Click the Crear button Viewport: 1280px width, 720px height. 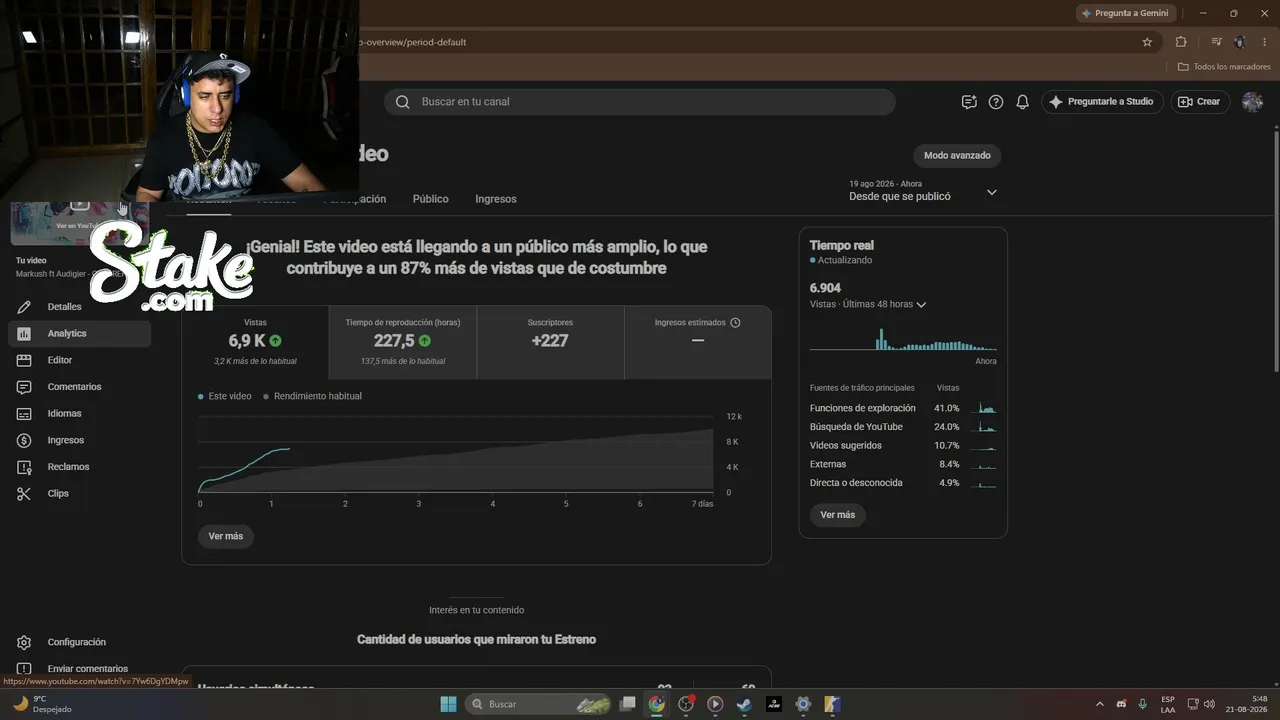(x=1200, y=102)
